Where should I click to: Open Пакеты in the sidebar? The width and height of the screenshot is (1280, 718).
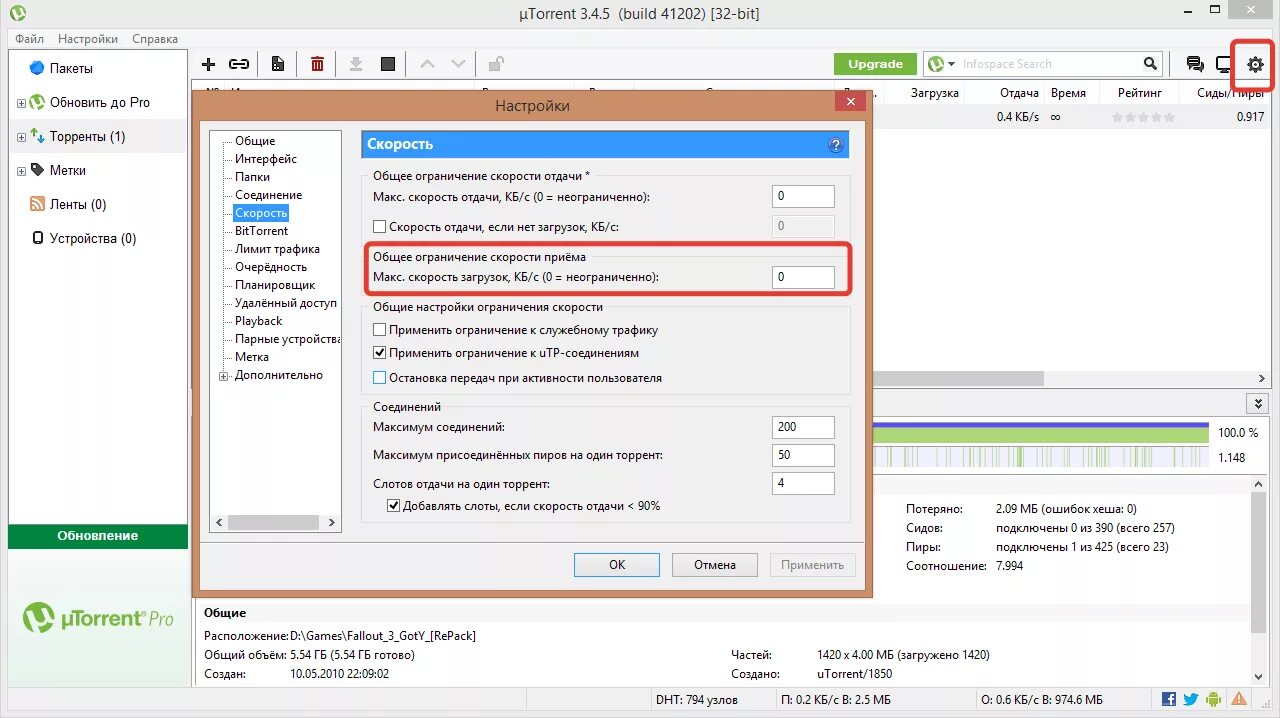[x=71, y=68]
